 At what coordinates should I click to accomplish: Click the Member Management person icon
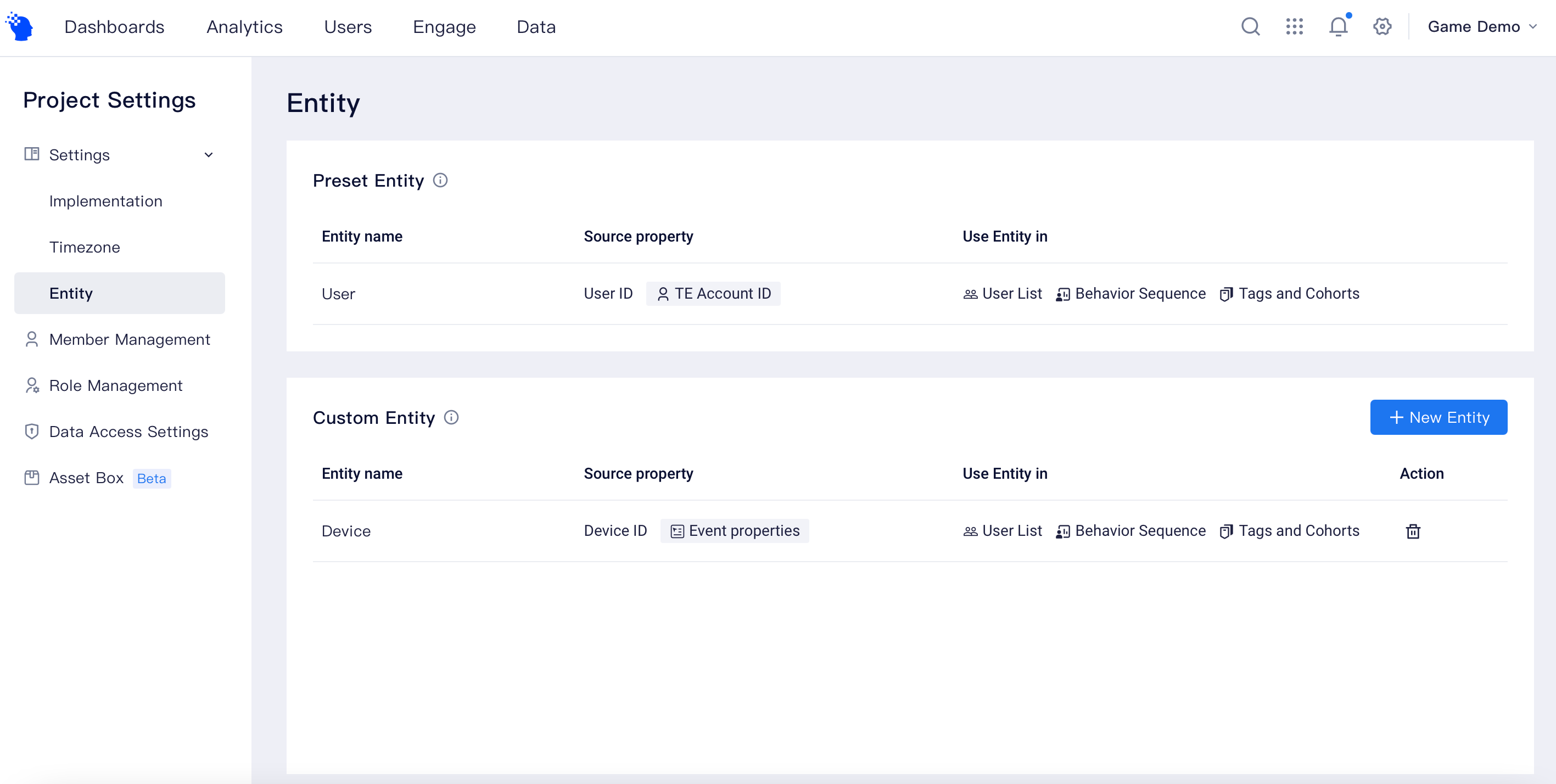tap(31, 339)
